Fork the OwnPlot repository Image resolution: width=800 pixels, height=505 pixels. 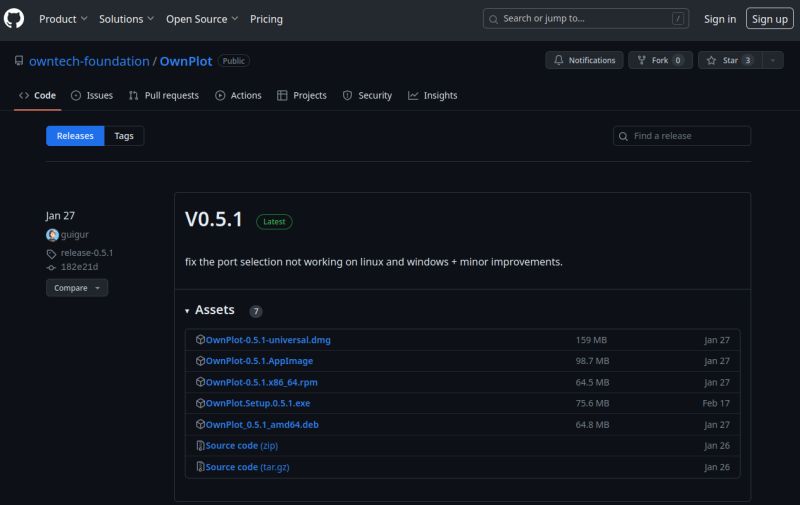point(660,60)
